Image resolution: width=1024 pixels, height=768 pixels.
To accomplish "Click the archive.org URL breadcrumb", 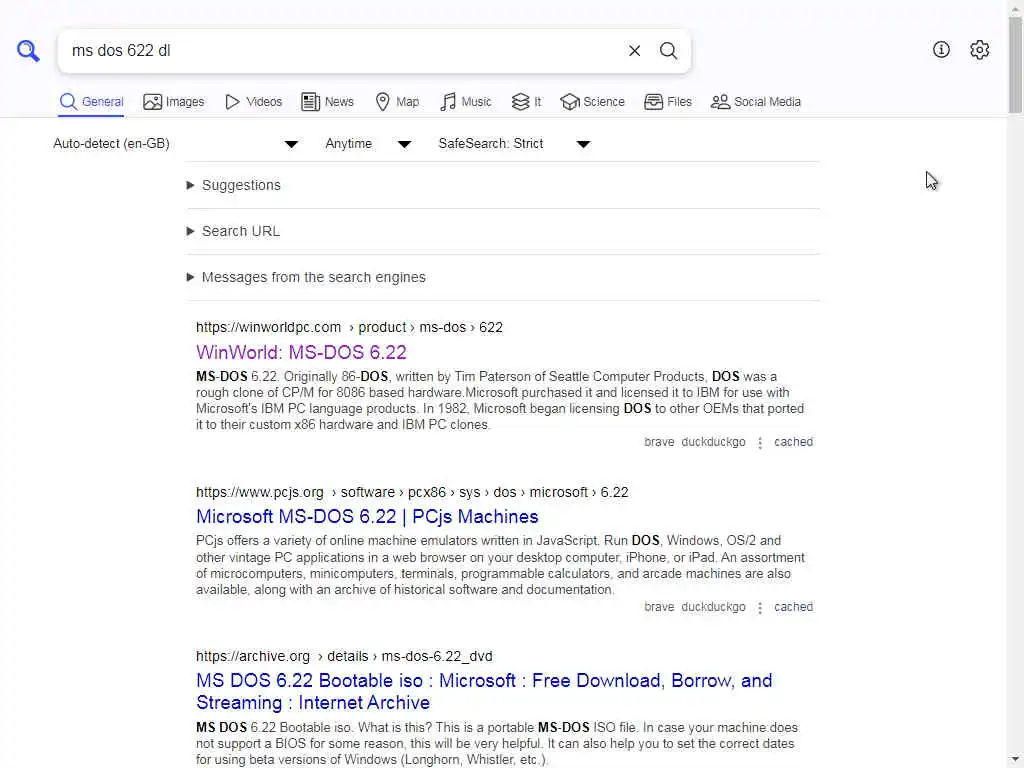I will 344,656.
